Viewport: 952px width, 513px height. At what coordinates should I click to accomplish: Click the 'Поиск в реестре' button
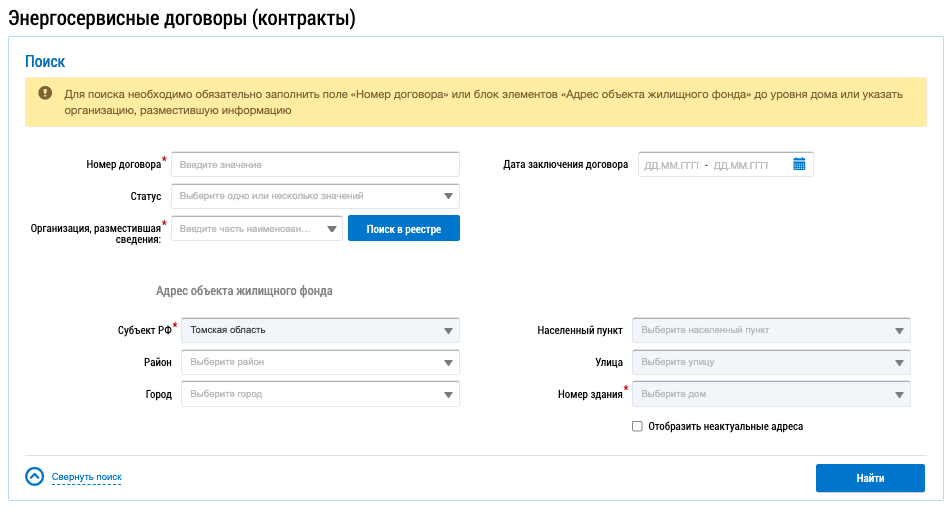pyautogui.click(x=403, y=229)
